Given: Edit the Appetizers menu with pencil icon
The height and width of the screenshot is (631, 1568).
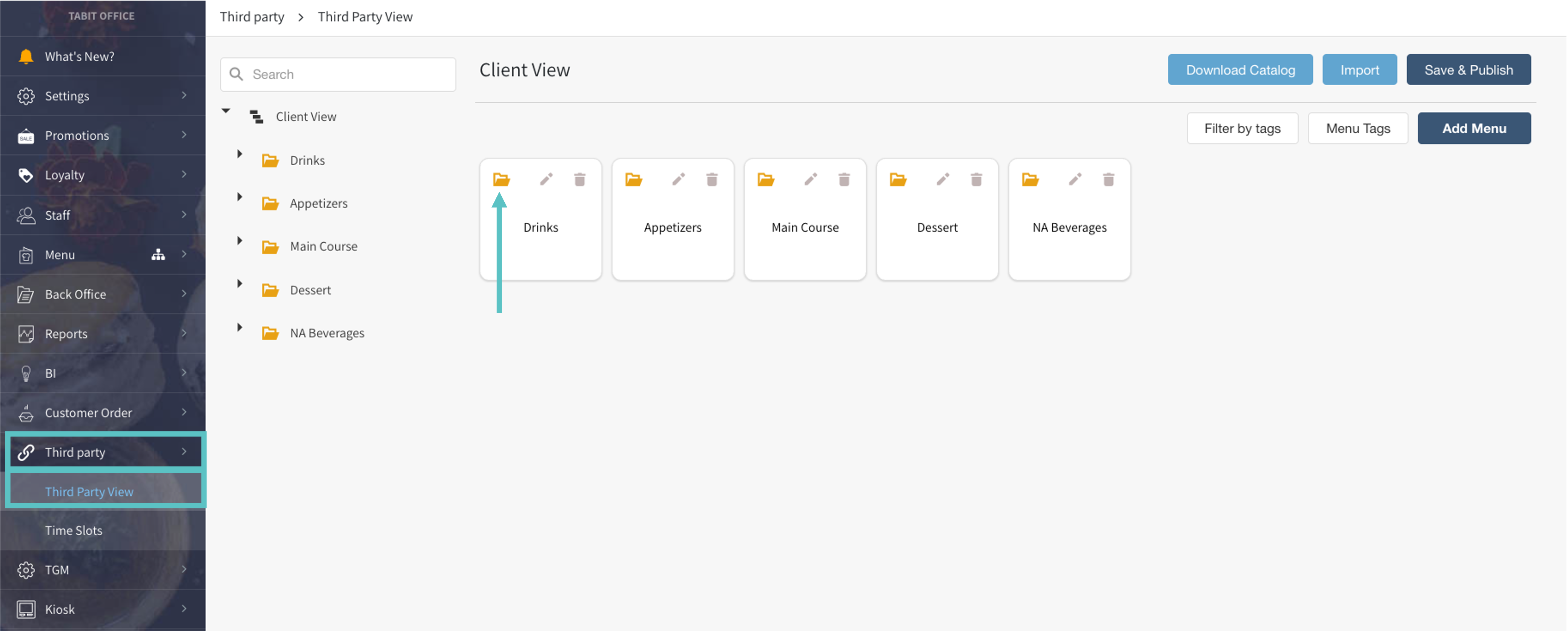Looking at the screenshot, I should [678, 179].
